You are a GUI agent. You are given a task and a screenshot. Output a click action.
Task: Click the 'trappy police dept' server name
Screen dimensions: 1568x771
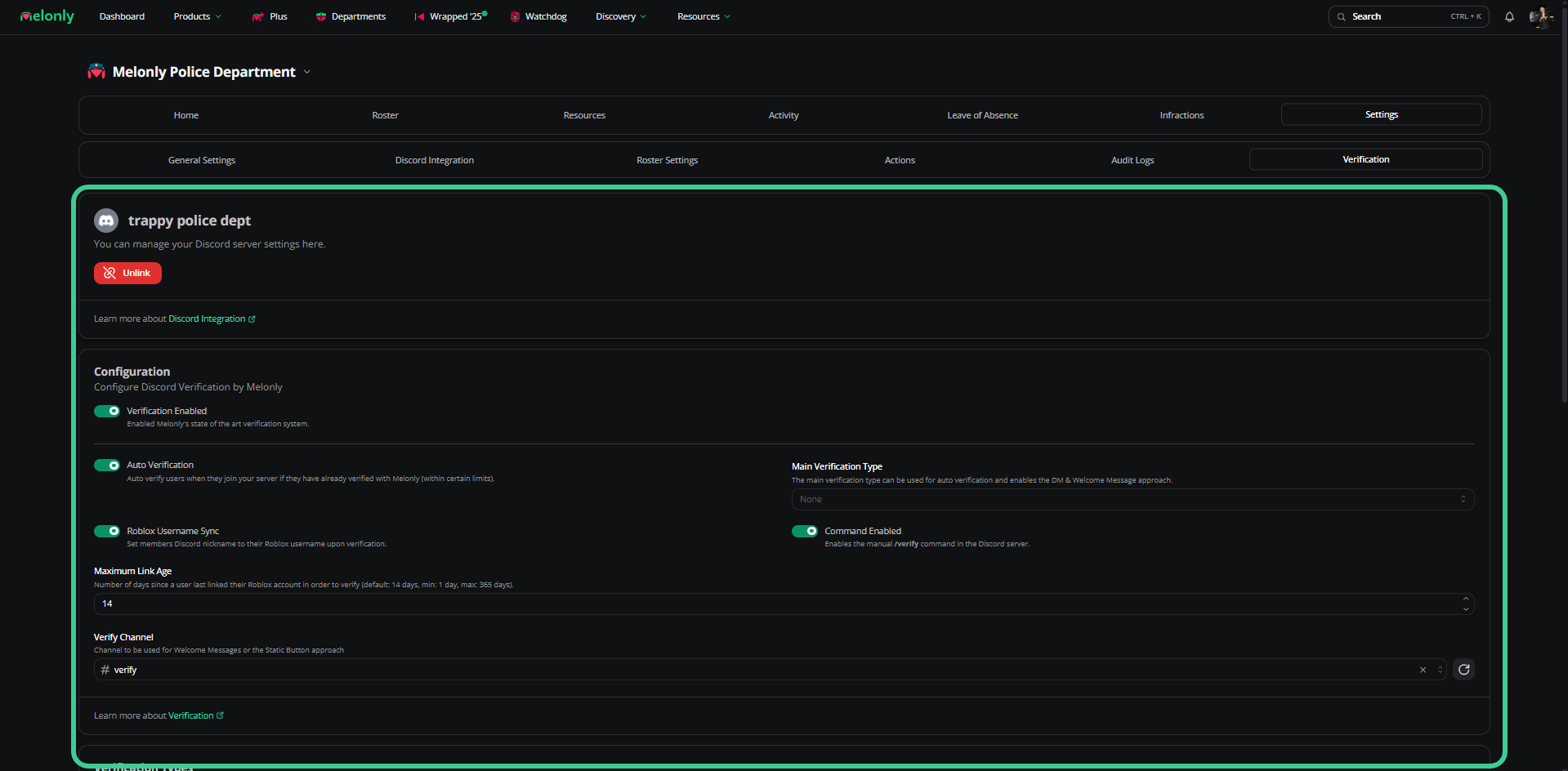[190, 221]
